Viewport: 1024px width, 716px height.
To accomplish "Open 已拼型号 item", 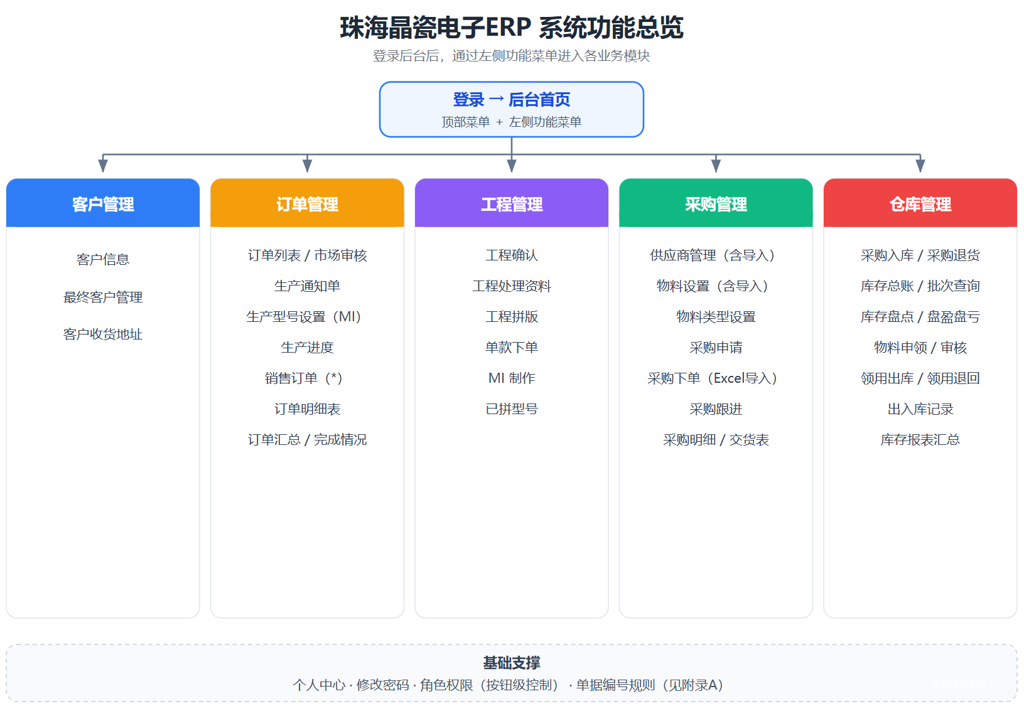I will pos(511,409).
